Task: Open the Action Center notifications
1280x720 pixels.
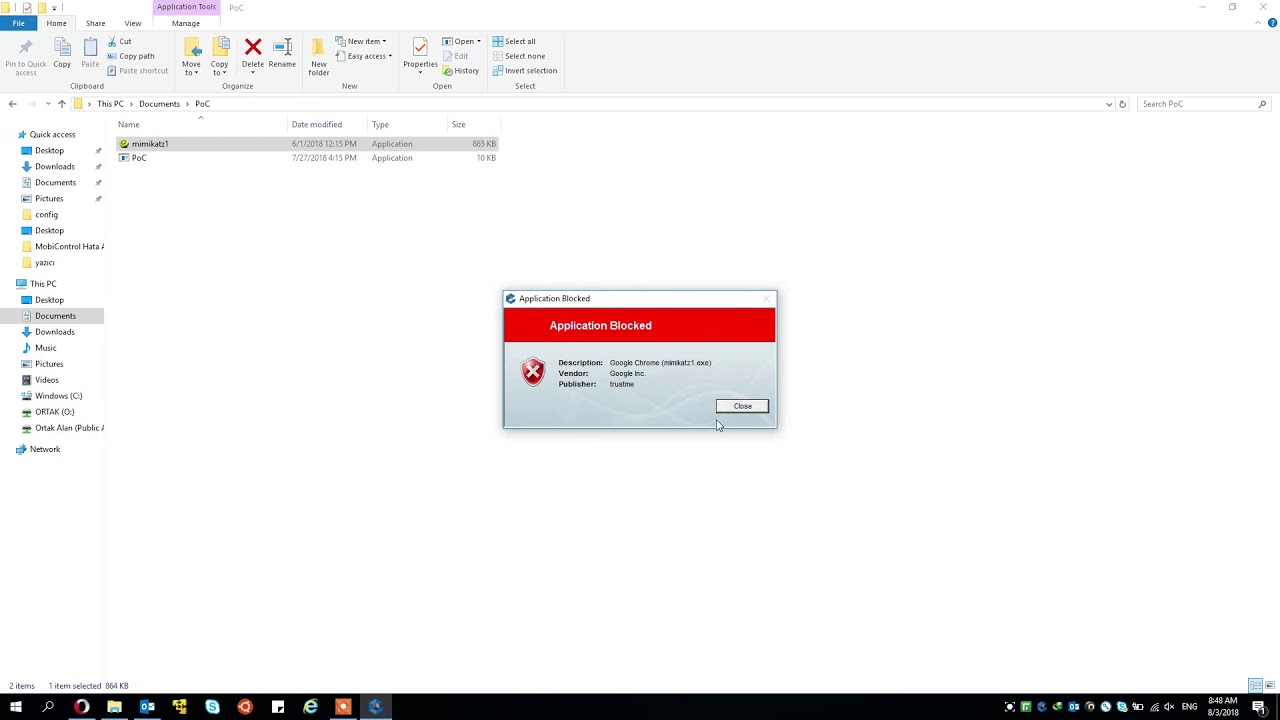Action: tap(1259, 707)
